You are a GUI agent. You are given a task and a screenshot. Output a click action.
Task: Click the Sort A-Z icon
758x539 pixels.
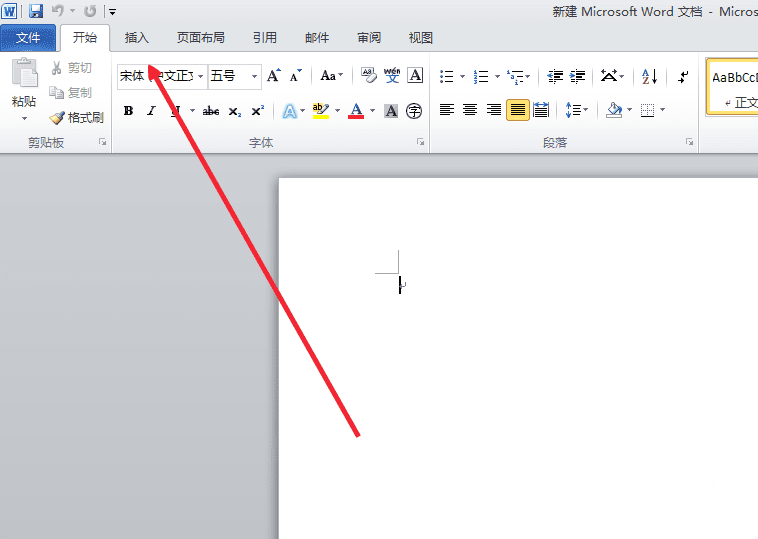tap(649, 76)
